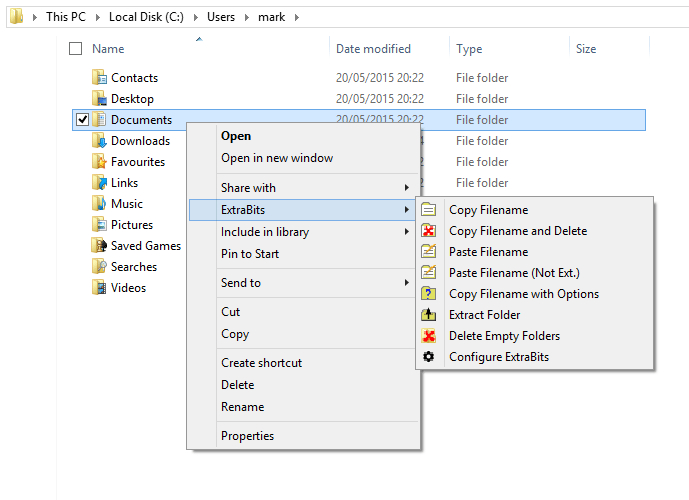
Task: Sort by the Date modified column header
Action: (x=373, y=49)
